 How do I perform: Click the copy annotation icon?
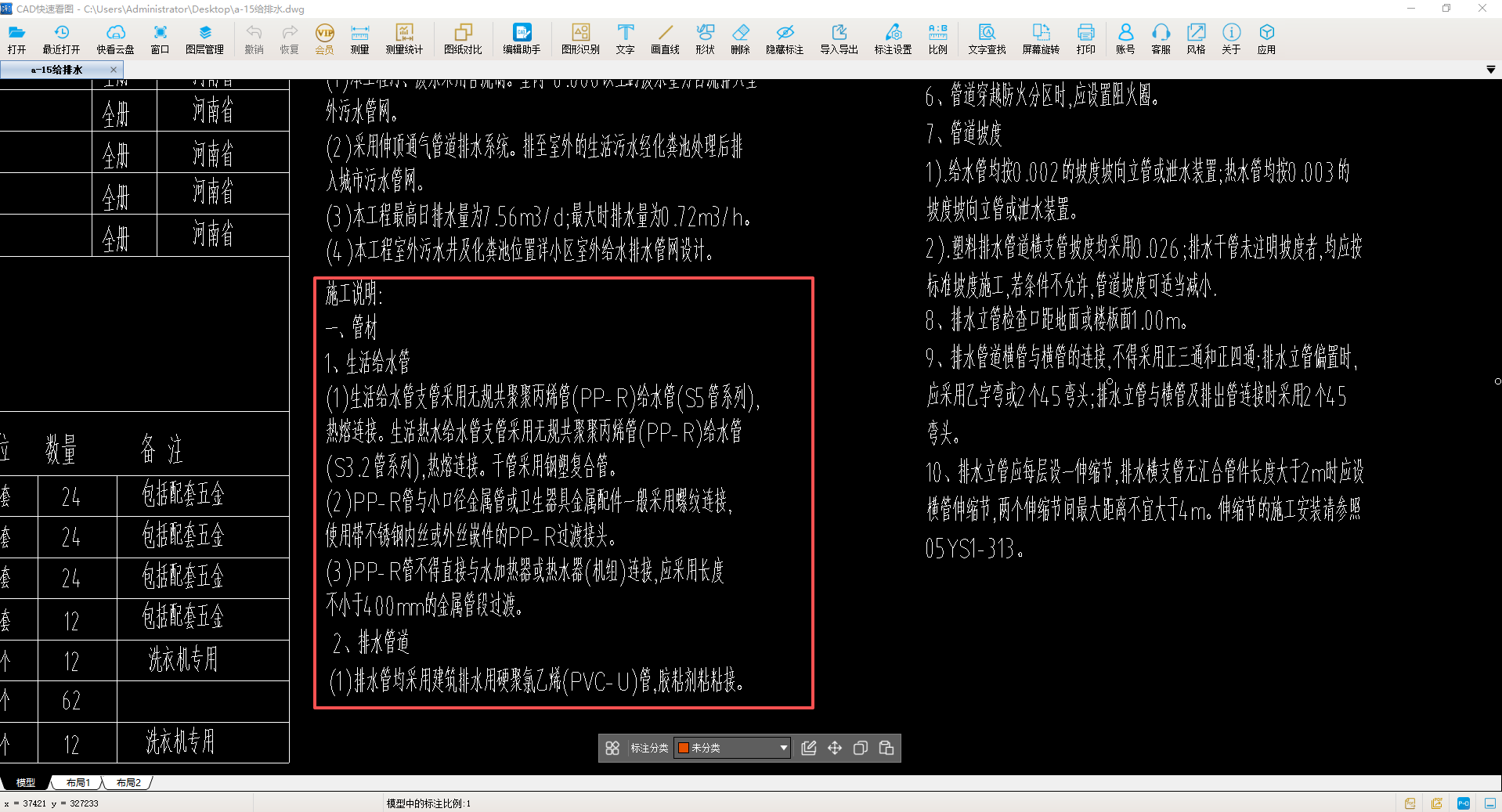tap(861, 748)
